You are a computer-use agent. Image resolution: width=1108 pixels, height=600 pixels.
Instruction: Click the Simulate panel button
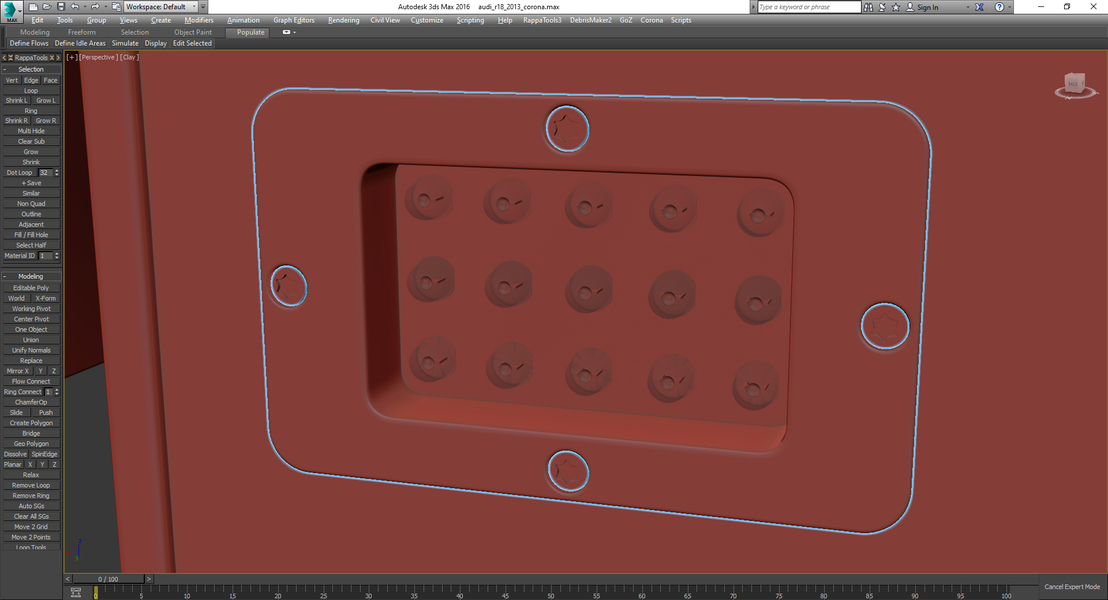[125, 43]
